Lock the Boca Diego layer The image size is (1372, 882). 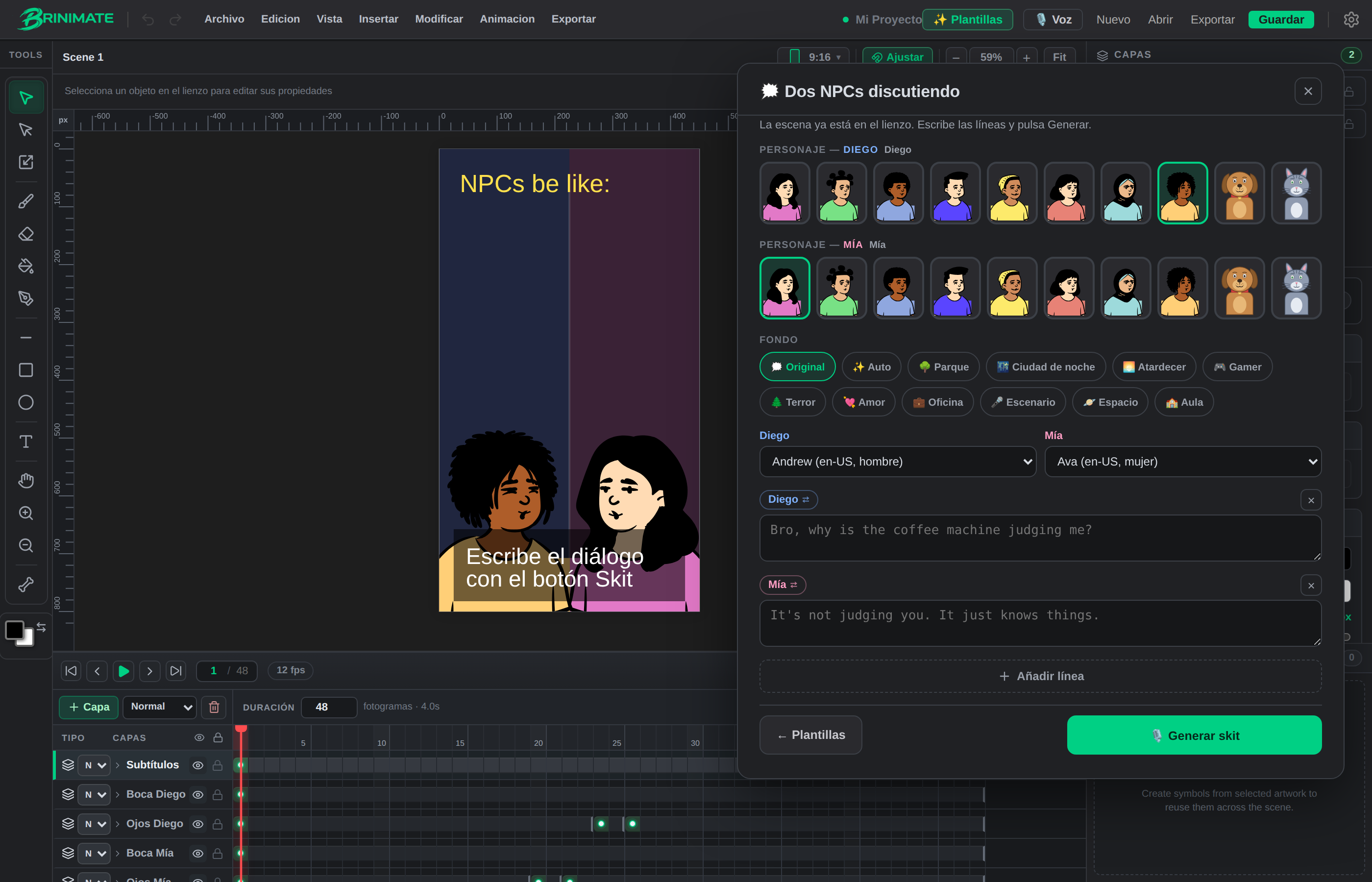pos(218,794)
